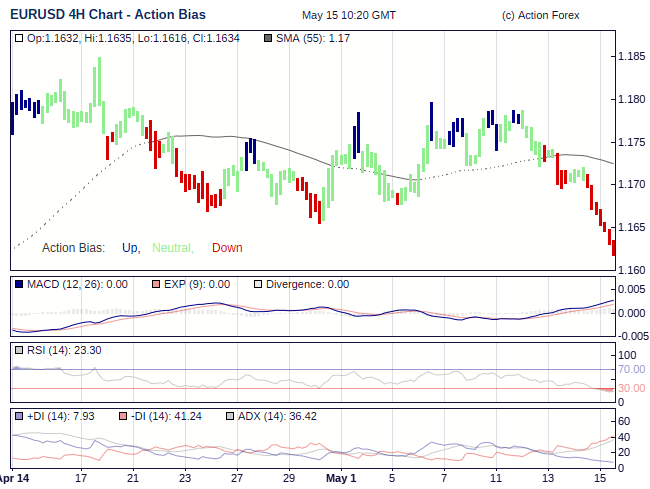Click the OHLC price legend swatch
The width and height of the screenshot is (650, 489).
tap(19, 39)
